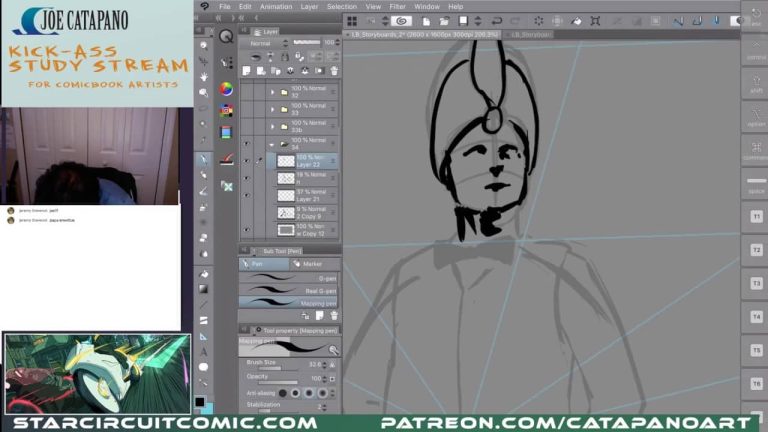Expand layer folder 33b
Image resolution: width=768 pixels, height=432 pixels.
point(272,127)
